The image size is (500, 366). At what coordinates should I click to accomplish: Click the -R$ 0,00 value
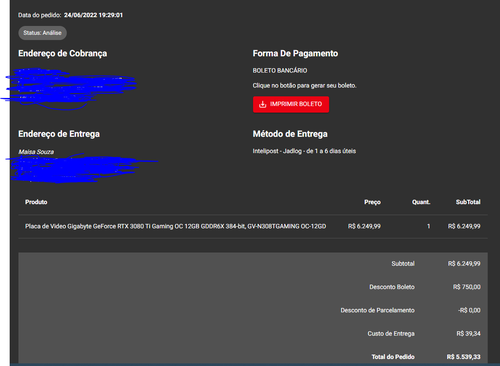coord(469,310)
